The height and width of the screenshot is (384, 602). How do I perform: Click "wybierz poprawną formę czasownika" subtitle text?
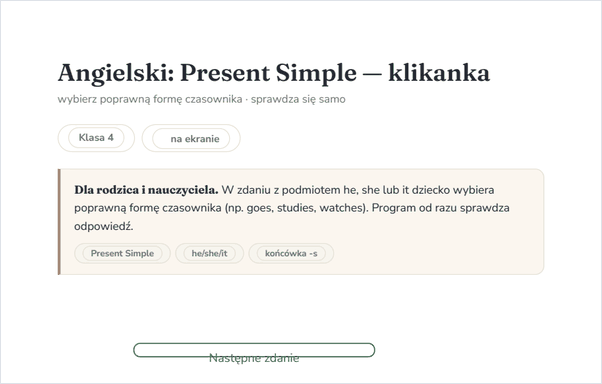(150, 99)
